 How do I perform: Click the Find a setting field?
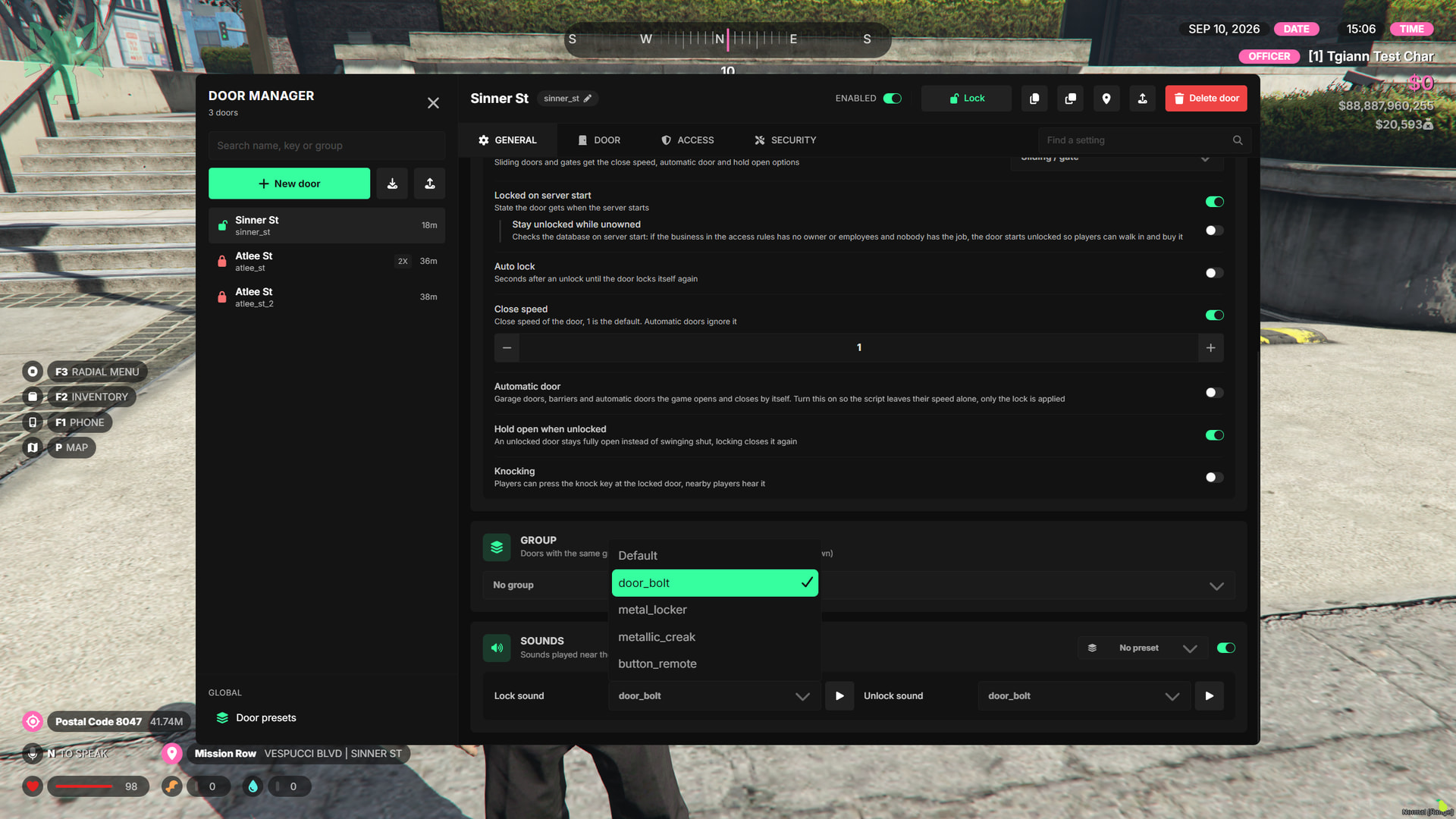(x=1145, y=140)
